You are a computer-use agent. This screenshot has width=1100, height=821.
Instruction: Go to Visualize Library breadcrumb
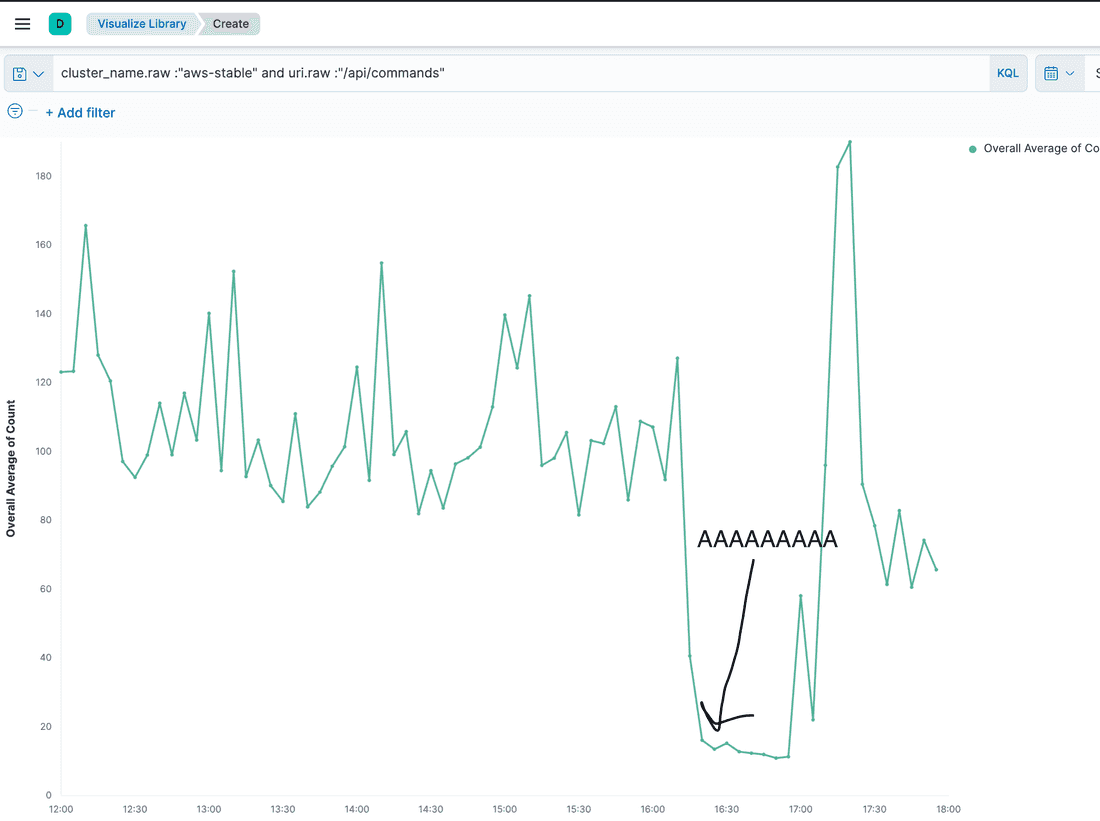click(141, 24)
